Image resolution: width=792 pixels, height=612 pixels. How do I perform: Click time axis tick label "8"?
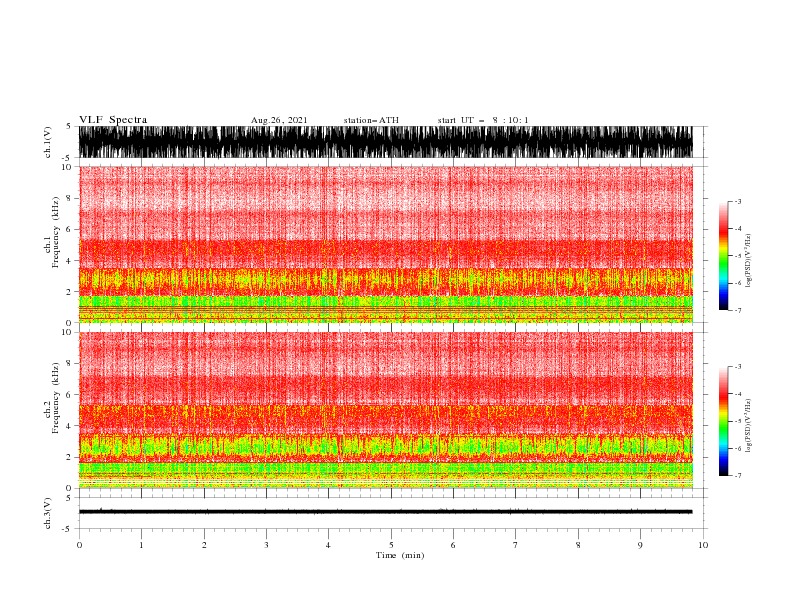[x=578, y=545]
